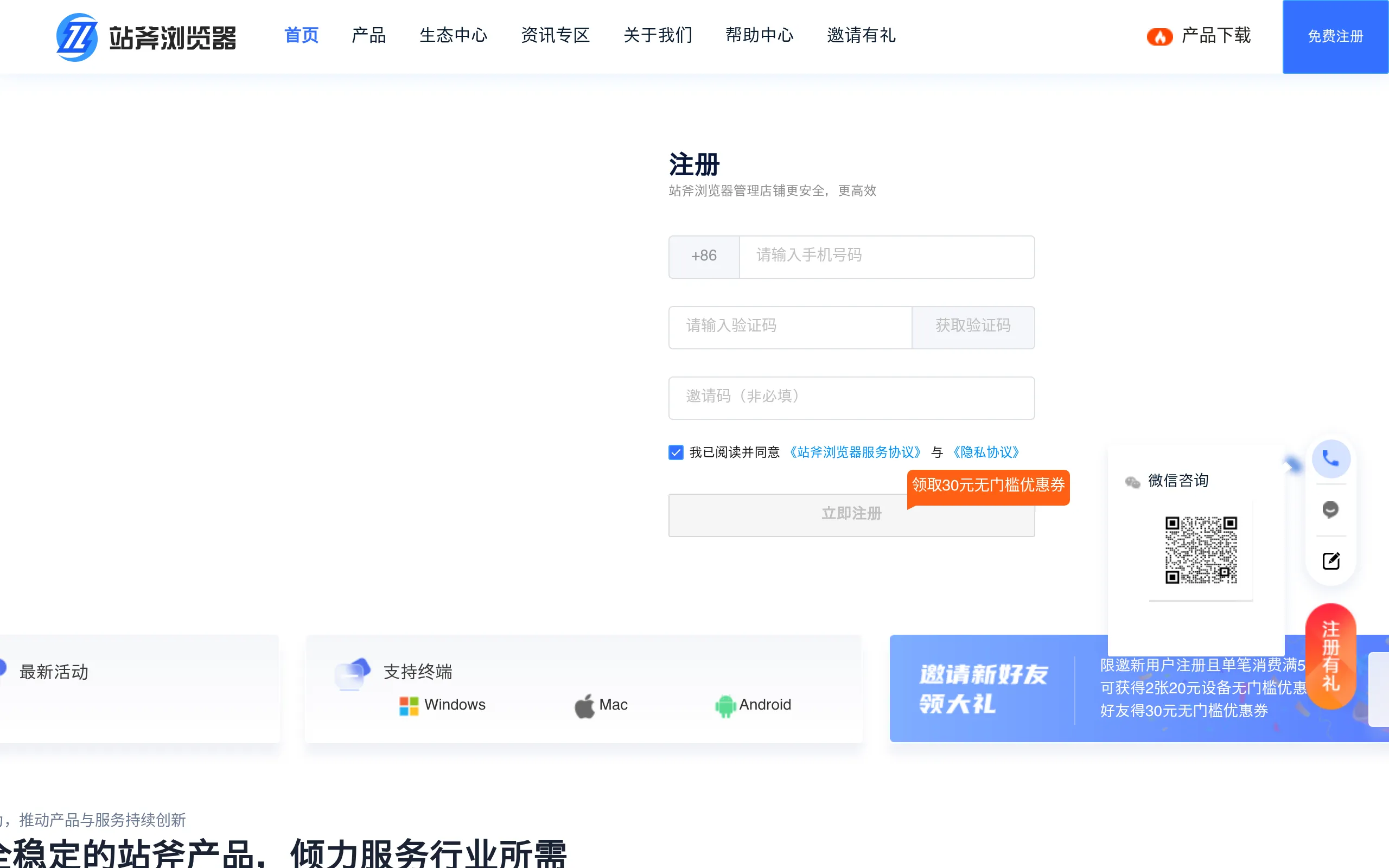Click the 支持终端 cloud icon
1389x868 pixels.
click(353, 674)
